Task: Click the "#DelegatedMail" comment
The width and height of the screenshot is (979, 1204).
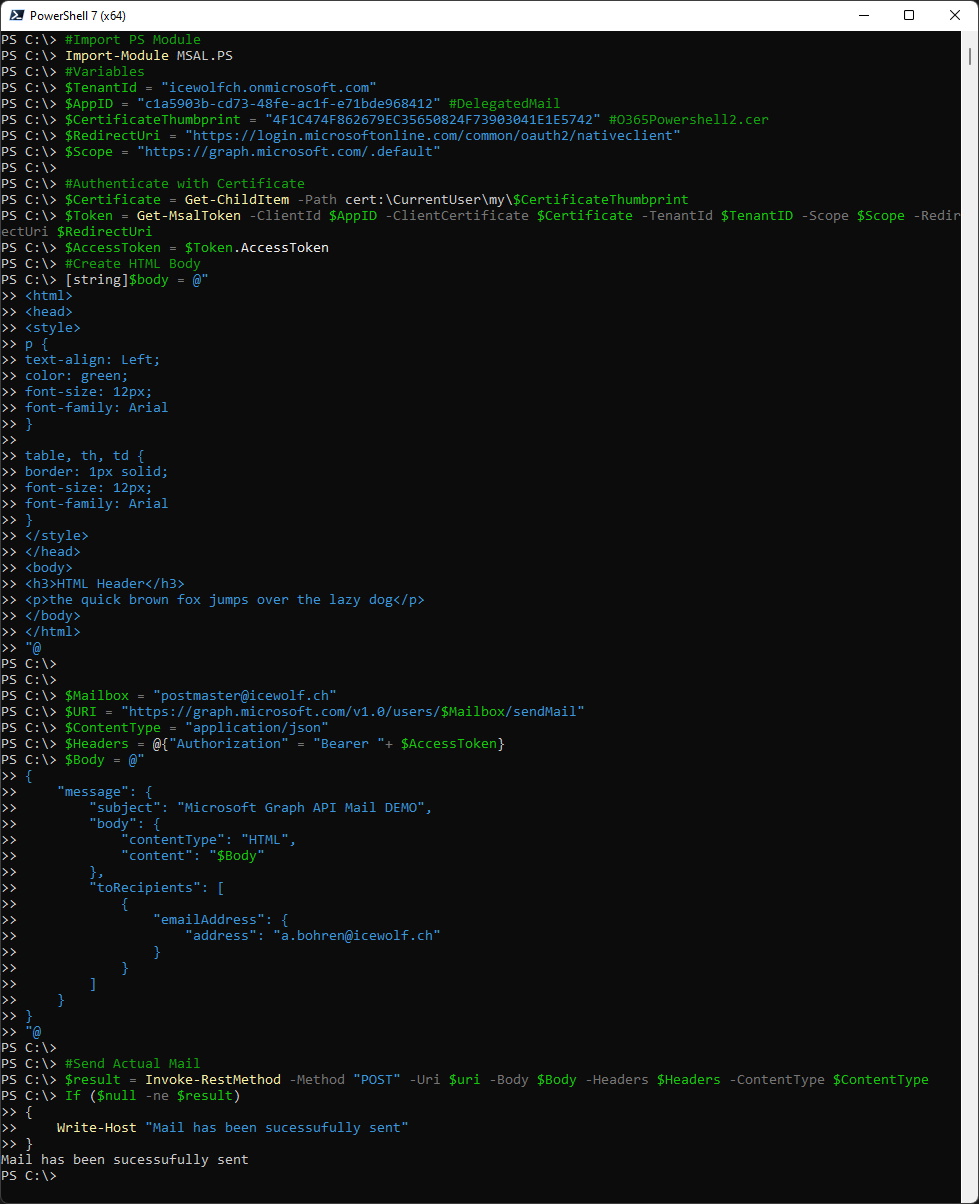Action: coord(505,104)
